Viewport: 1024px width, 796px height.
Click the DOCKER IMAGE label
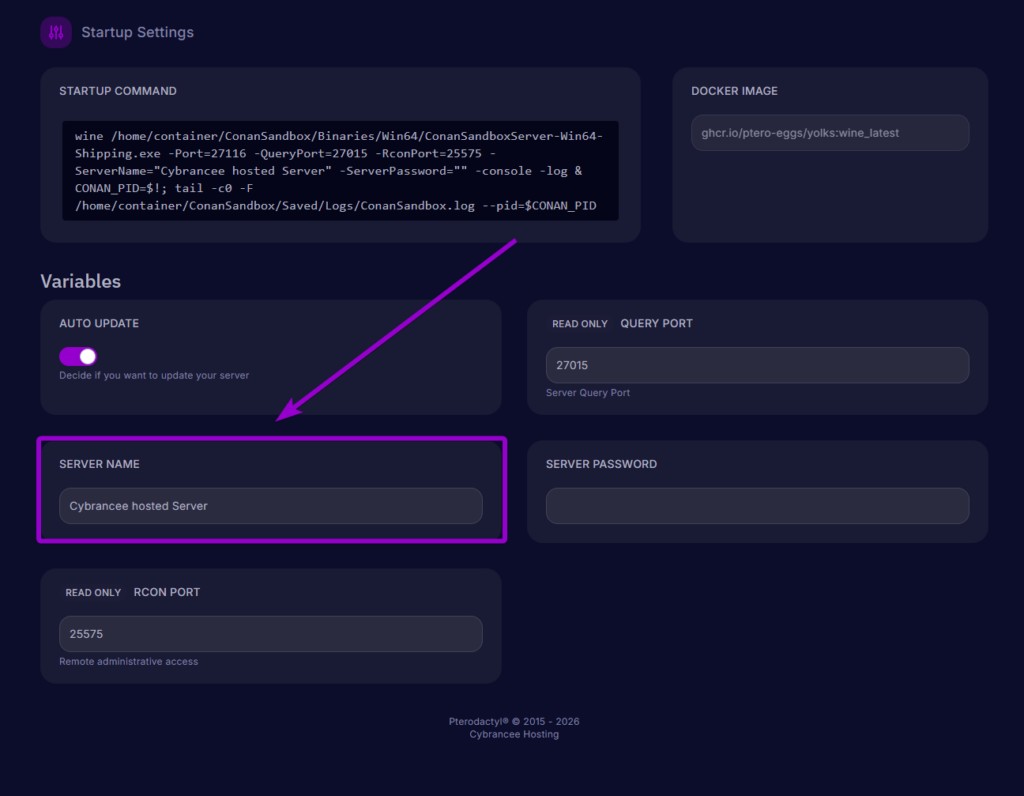pos(734,91)
